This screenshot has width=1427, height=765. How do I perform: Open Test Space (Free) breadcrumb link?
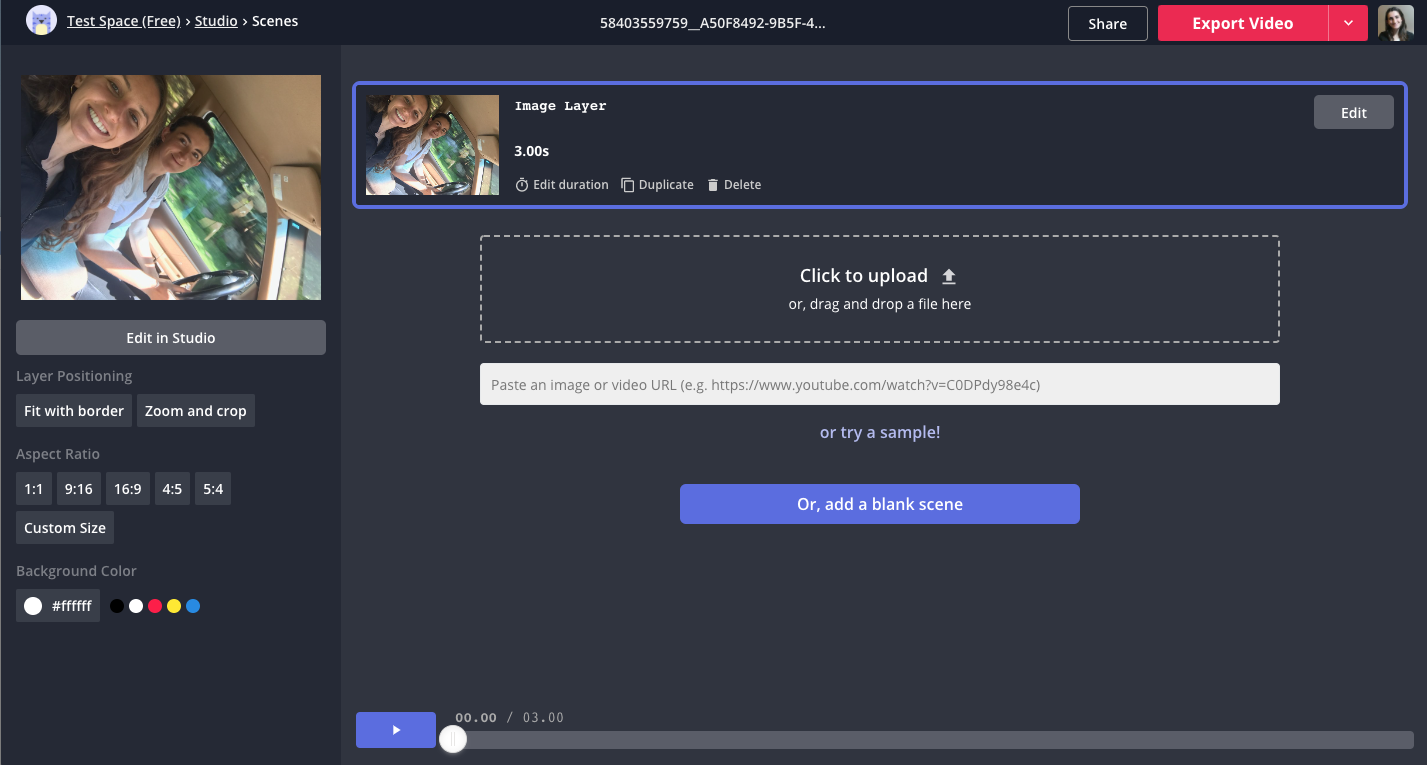click(x=125, y=20)
